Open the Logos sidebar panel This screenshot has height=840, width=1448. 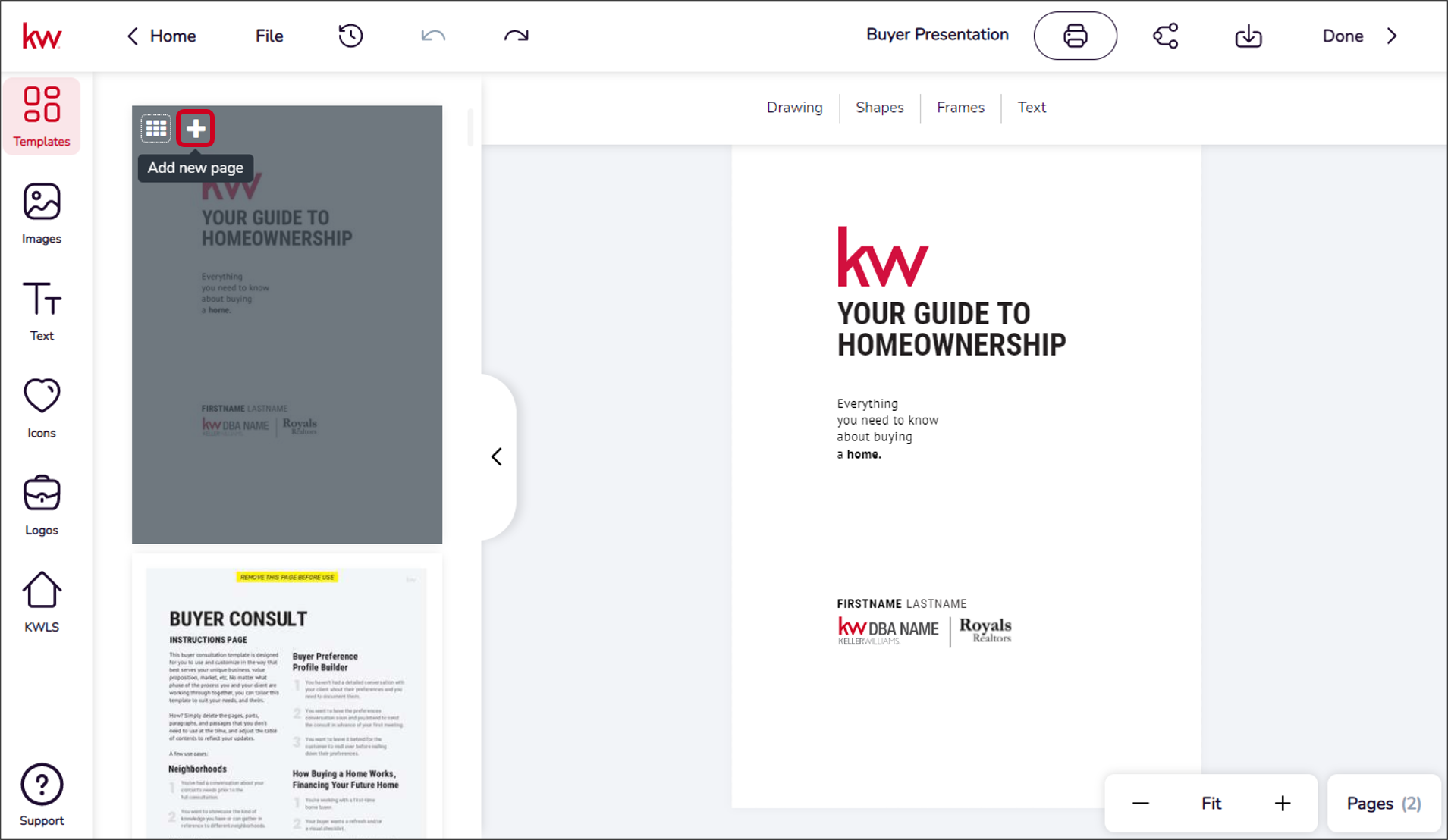pos(42,505)
